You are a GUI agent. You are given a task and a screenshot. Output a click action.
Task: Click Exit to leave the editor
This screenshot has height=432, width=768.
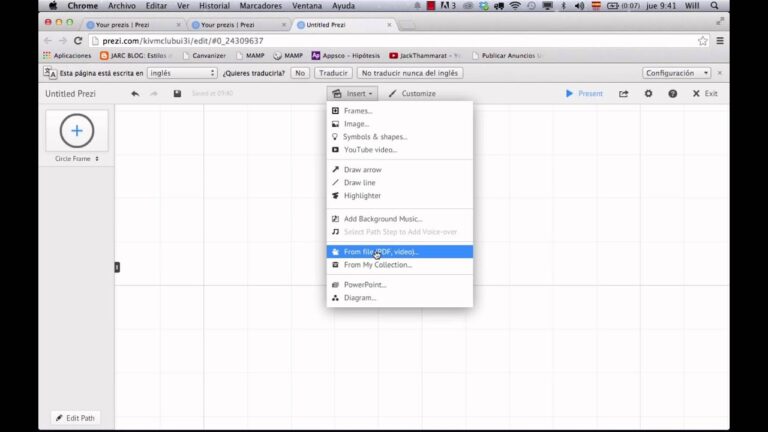click(705, 94)
